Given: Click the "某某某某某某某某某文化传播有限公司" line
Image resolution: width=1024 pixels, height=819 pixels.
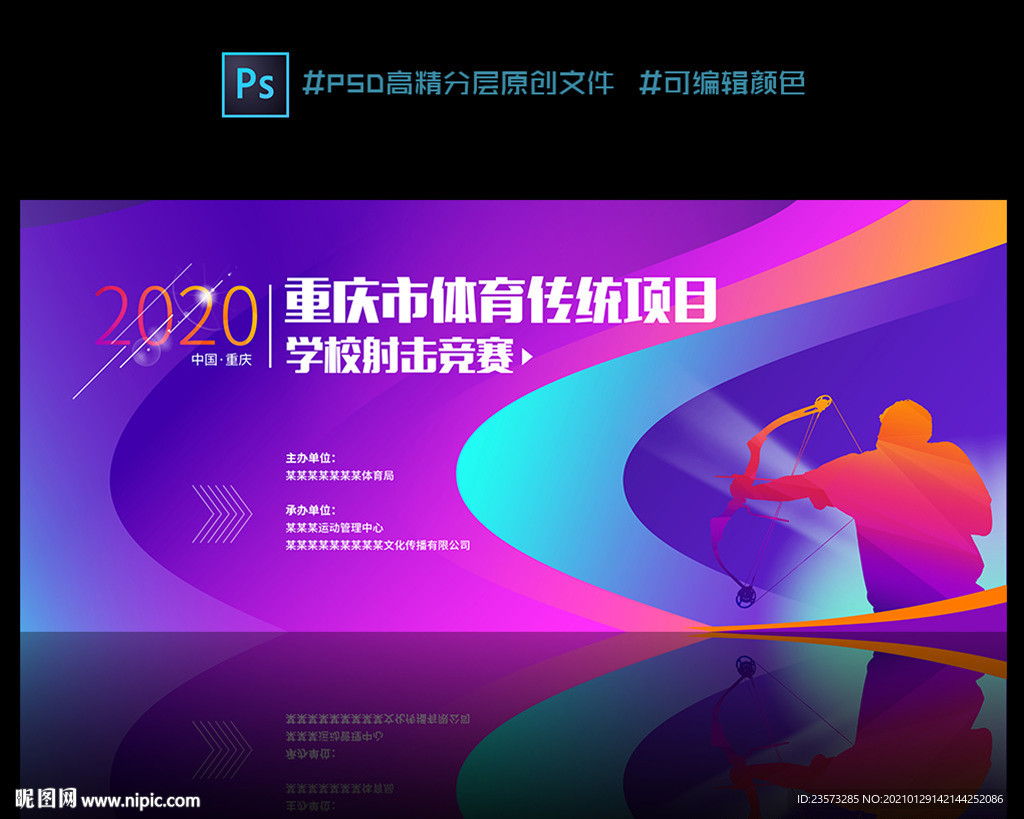Looking at the screenshot, I should point(377,545).
